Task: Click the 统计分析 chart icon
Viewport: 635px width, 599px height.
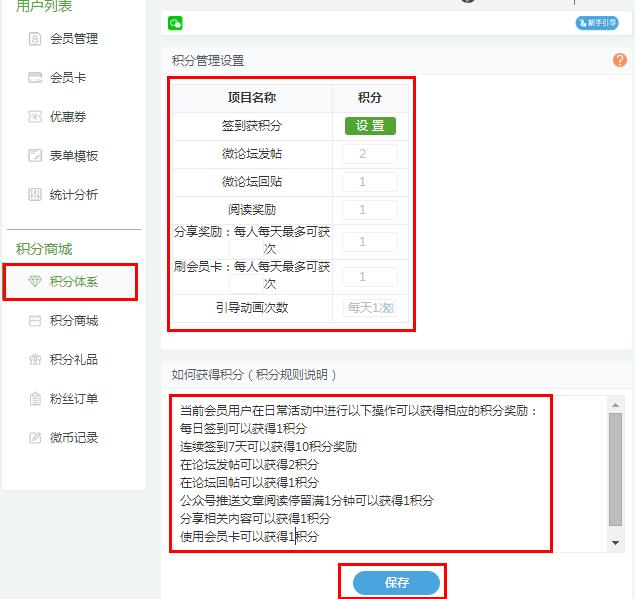Action: point(35,194)
